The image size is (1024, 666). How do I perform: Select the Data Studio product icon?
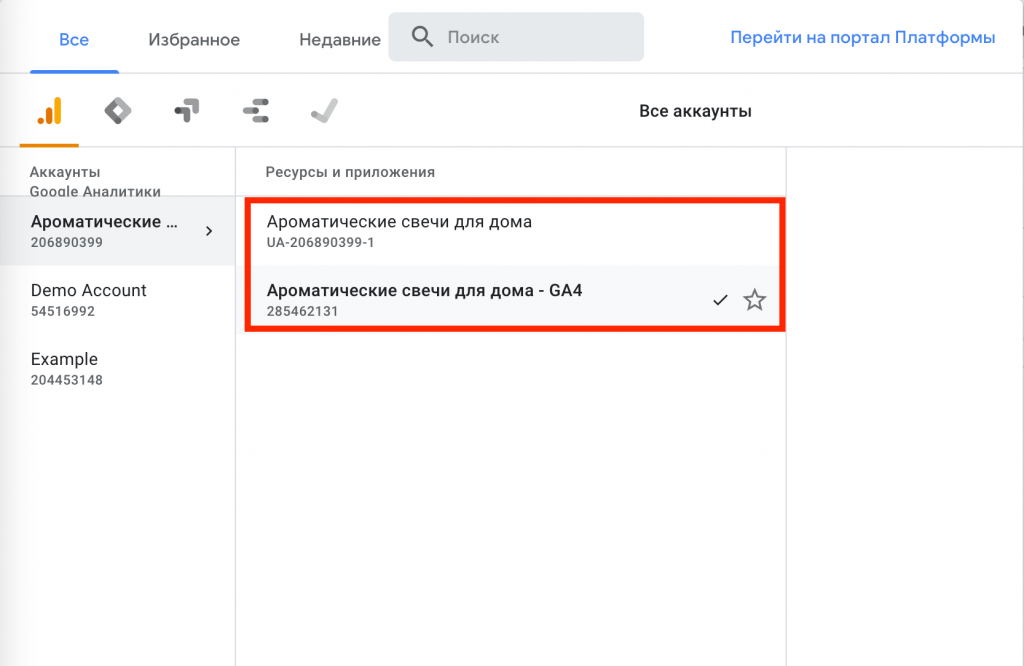pos(256,111)
